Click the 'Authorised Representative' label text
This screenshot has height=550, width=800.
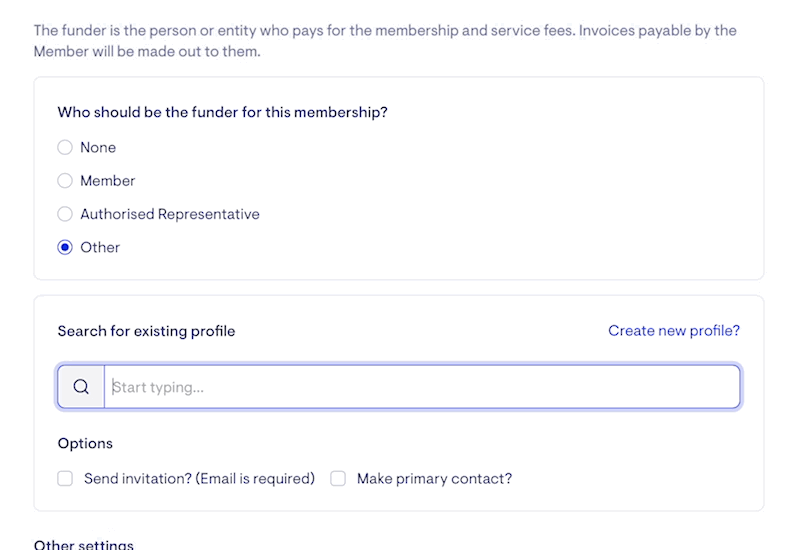tap(170, 214)
